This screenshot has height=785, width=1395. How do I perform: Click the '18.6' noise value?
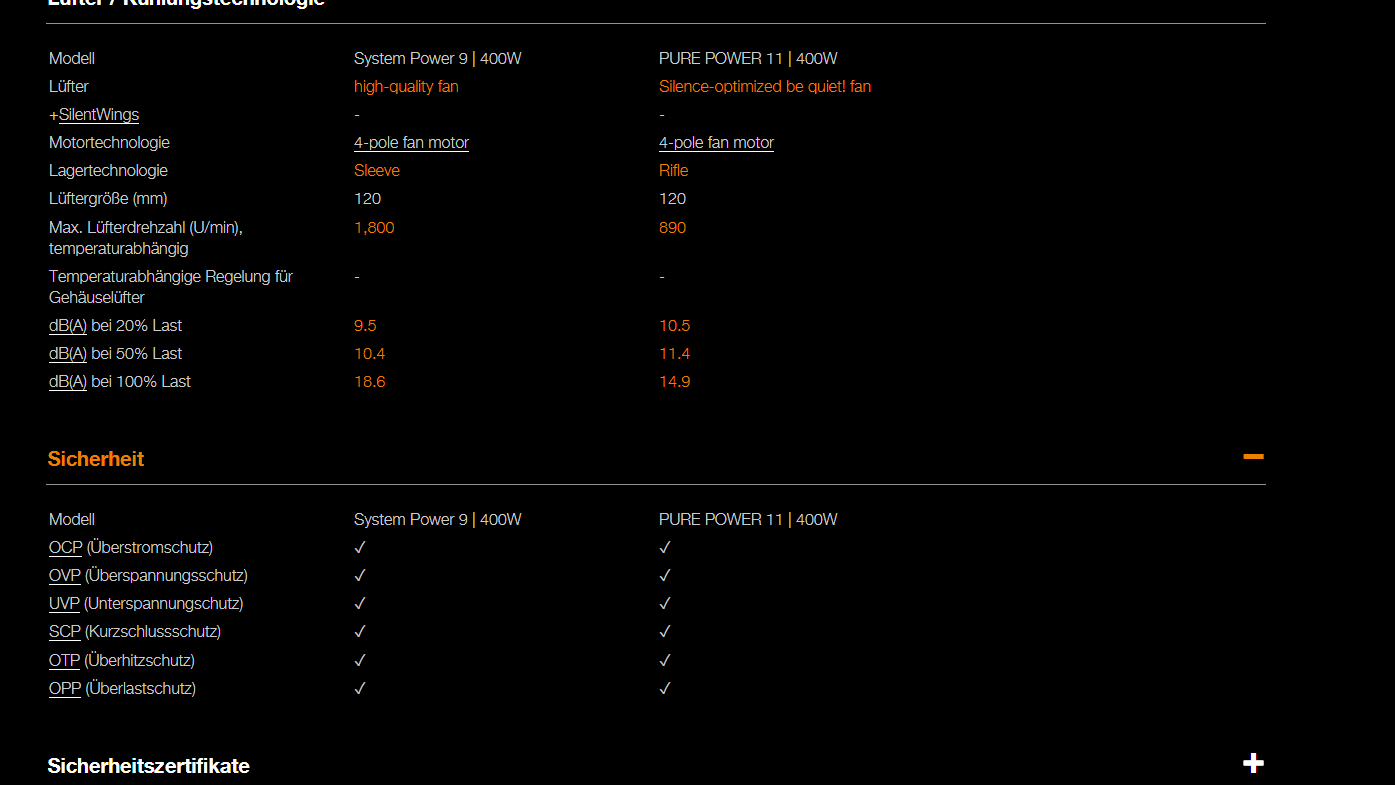click(x=370, y=382)
